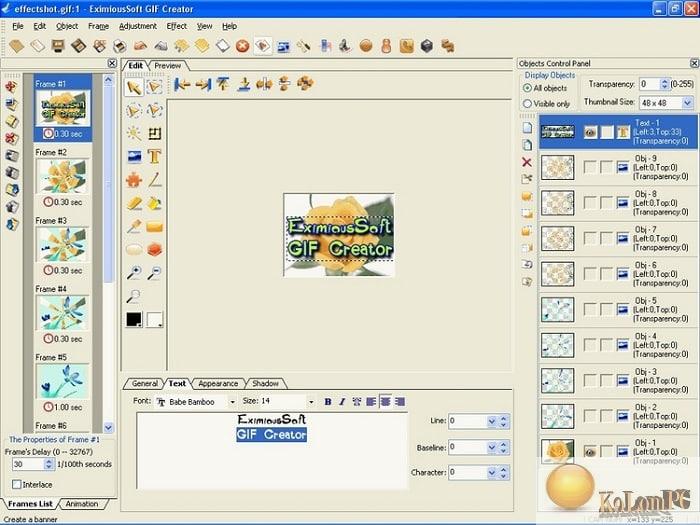
Task: Choose the ellipse shape tool
Action: click(x=133, y=250)
